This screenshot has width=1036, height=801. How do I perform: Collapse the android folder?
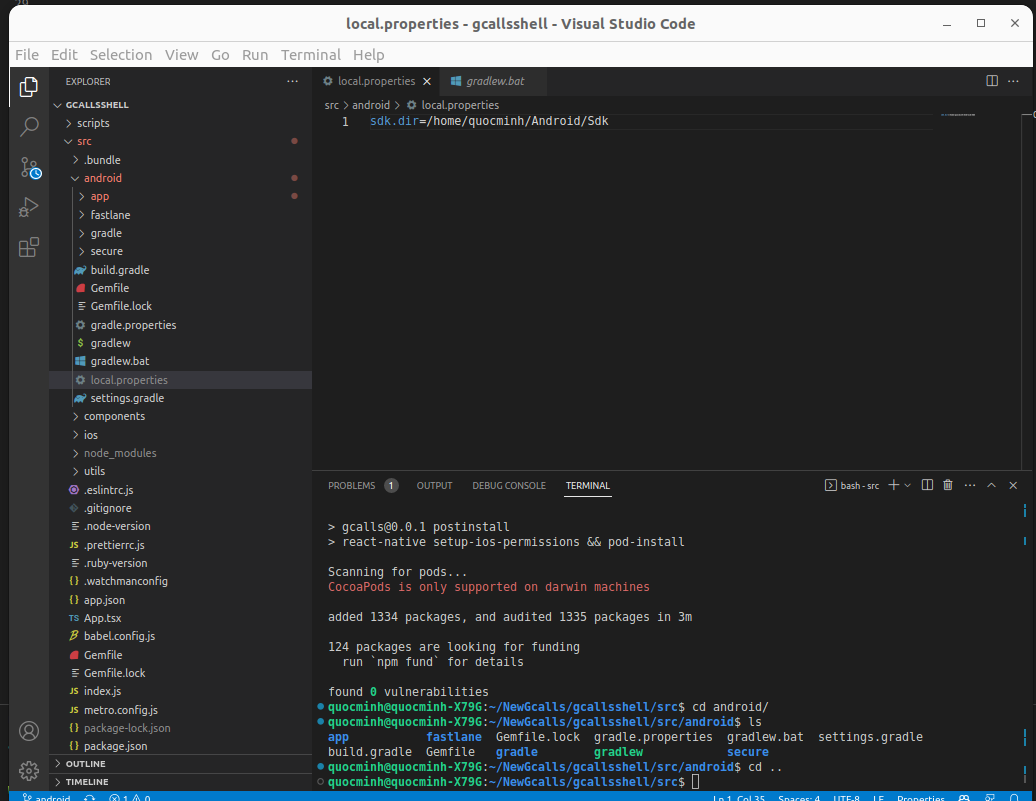102,178
